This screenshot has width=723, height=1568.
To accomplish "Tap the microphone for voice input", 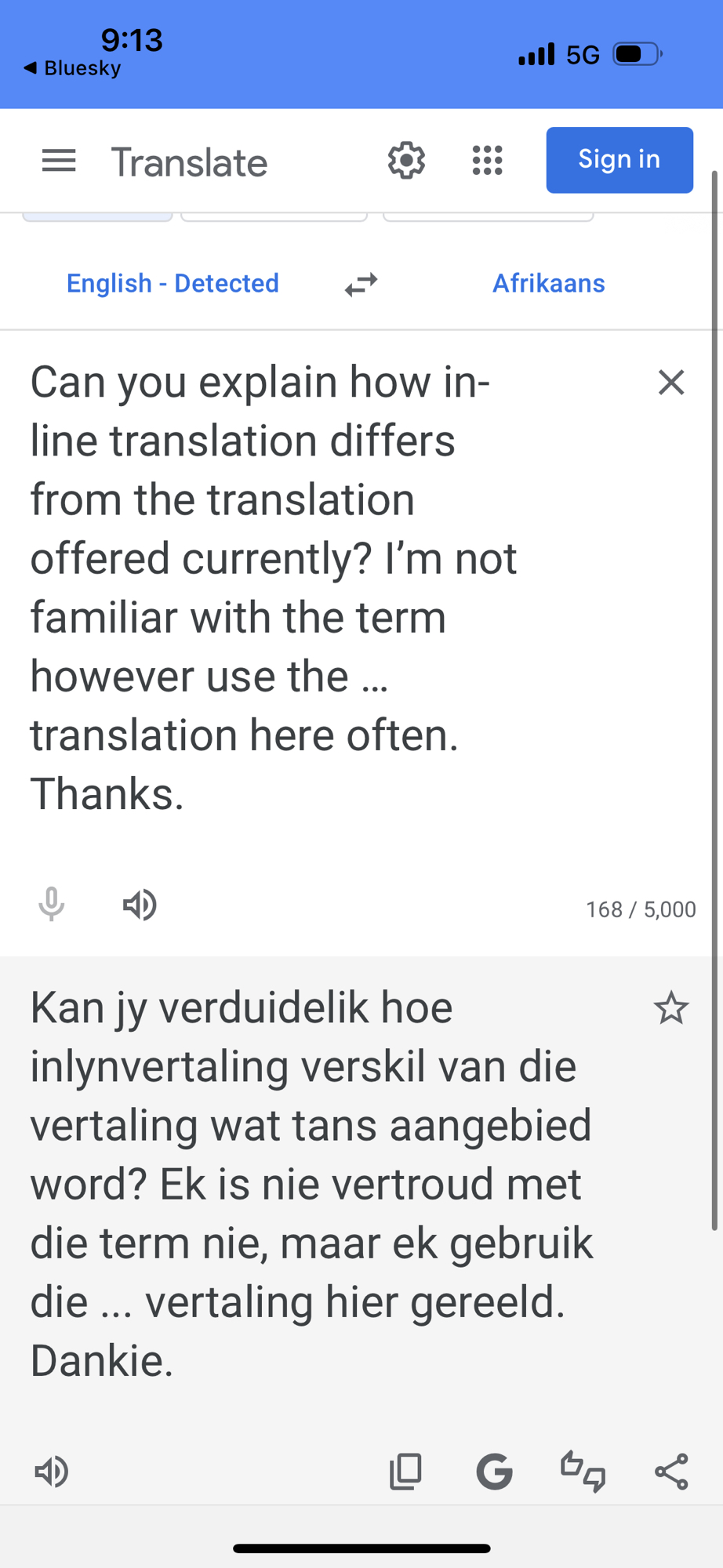I will coord(52,905).
